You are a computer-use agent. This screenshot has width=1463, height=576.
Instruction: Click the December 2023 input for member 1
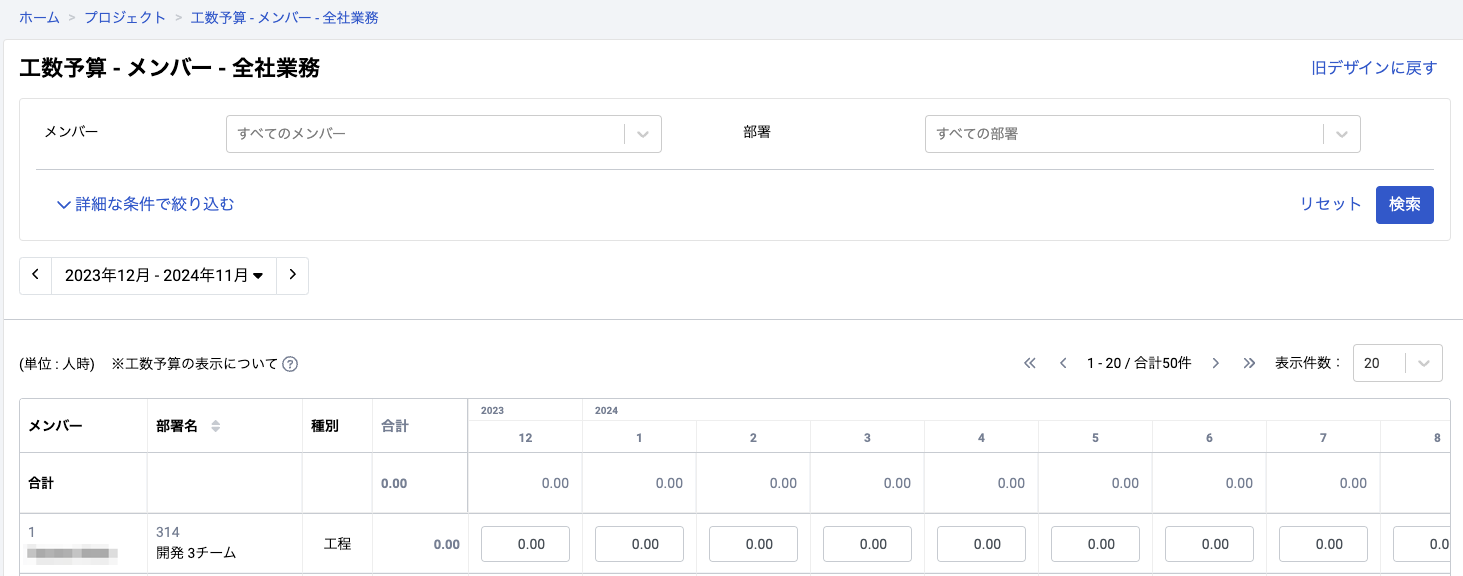(526, 544)
